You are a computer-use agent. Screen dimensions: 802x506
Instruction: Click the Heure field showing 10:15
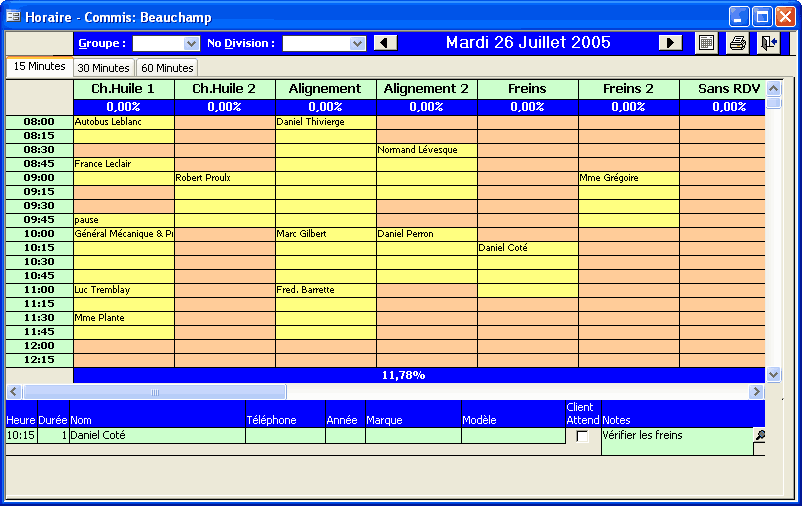pos(21,435)
